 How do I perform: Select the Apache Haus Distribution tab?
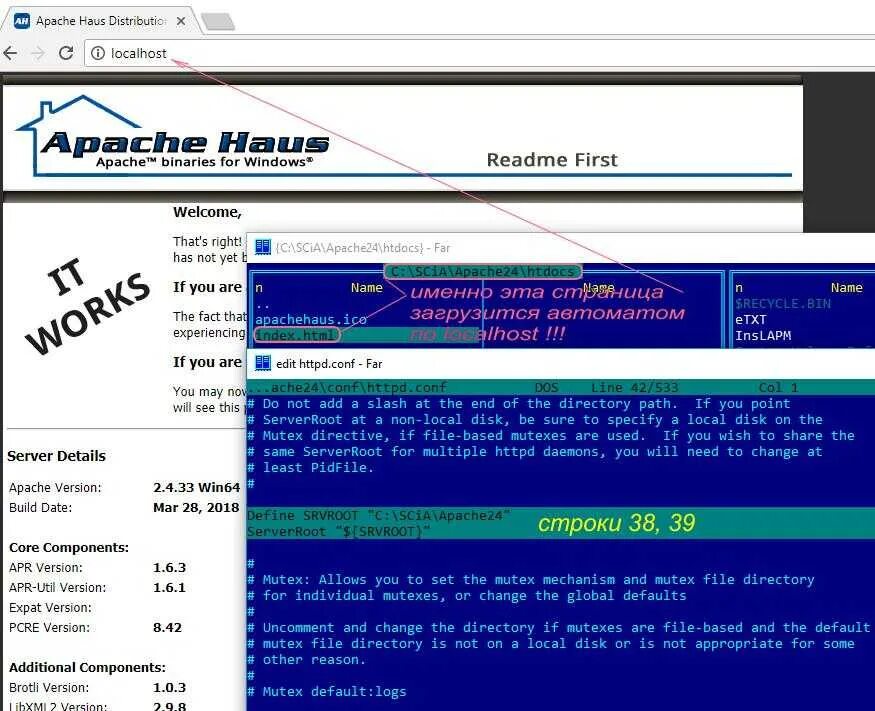100,21
